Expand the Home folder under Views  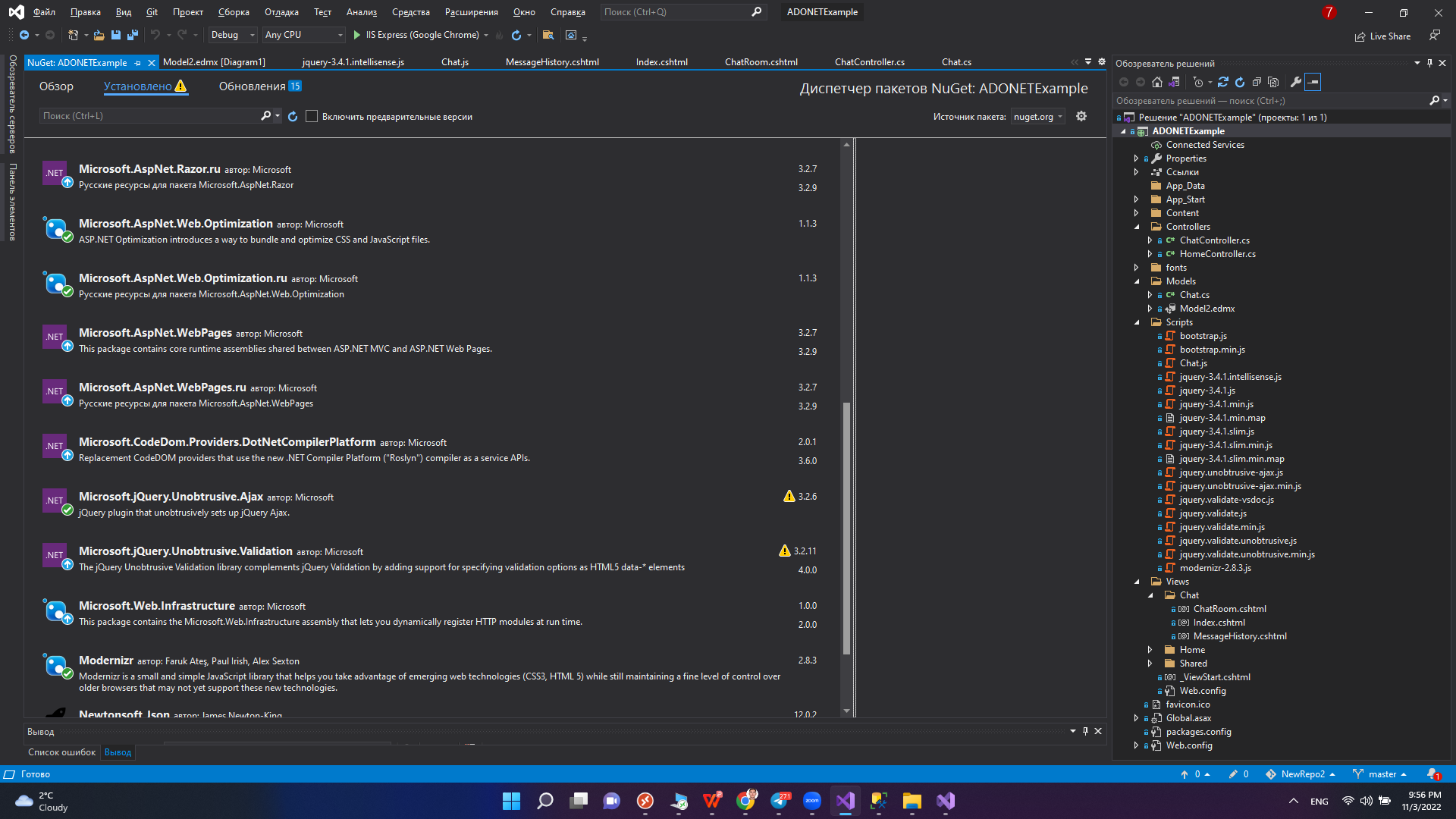pyautogui.click(x=1150, y=650)
